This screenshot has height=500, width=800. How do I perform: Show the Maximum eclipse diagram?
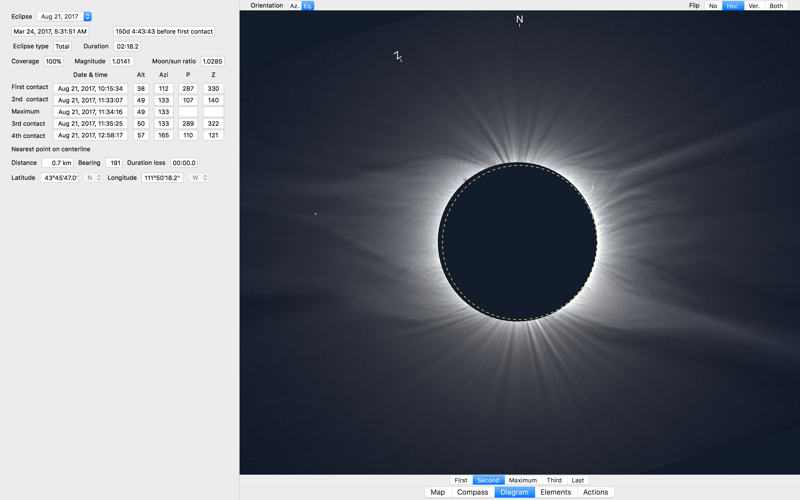coord(522,480)
